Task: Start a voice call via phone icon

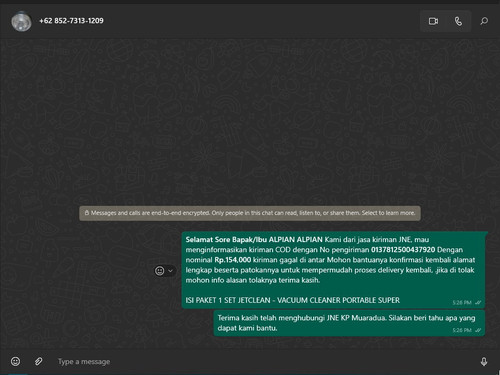Action: pyautogui.click(x=459, y=21)
